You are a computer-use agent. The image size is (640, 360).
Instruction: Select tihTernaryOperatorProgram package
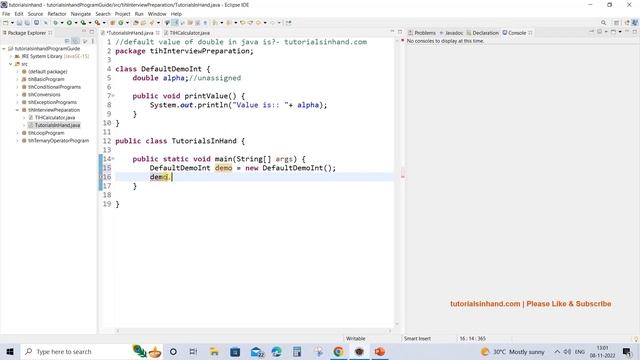pyautogui.click(x=58, y=141)
